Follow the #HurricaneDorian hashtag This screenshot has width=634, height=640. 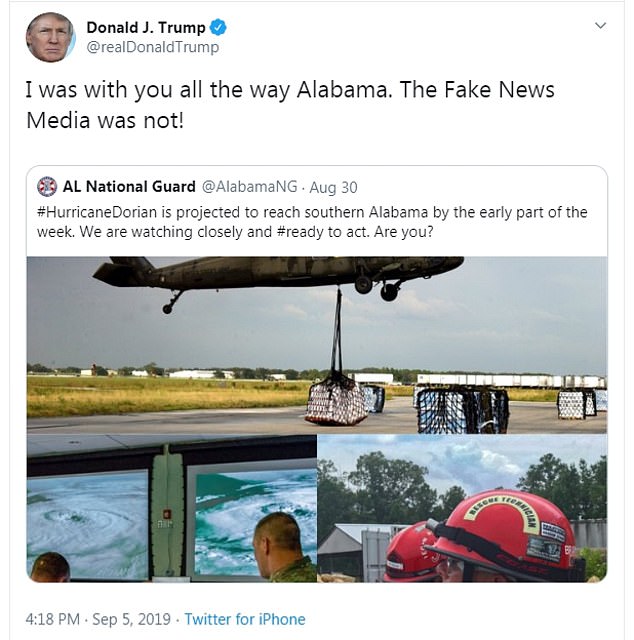pyautogui.click(x=97, y=212)
